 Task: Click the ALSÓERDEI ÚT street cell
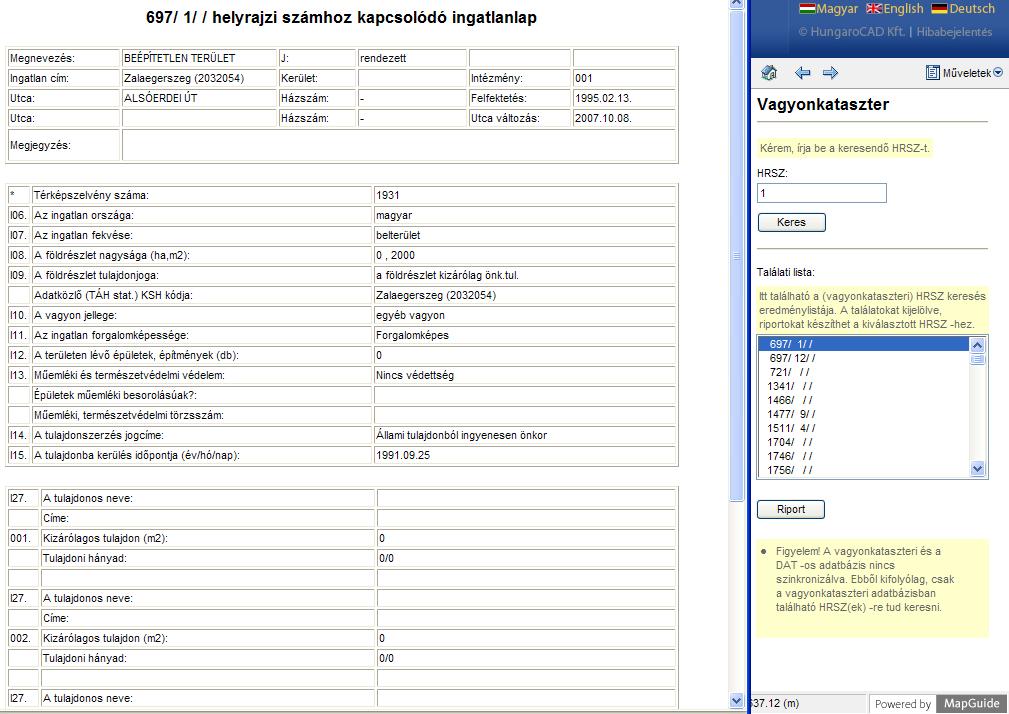click(x=199, y=98)
